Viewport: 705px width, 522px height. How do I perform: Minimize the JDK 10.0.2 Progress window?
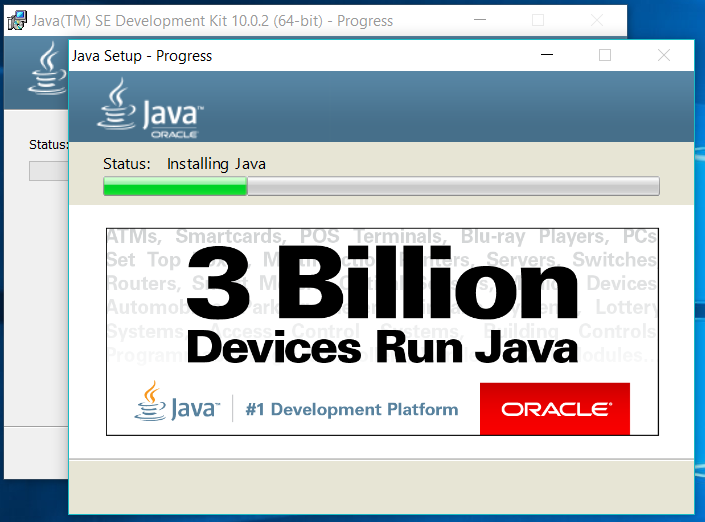pos(480,20)
